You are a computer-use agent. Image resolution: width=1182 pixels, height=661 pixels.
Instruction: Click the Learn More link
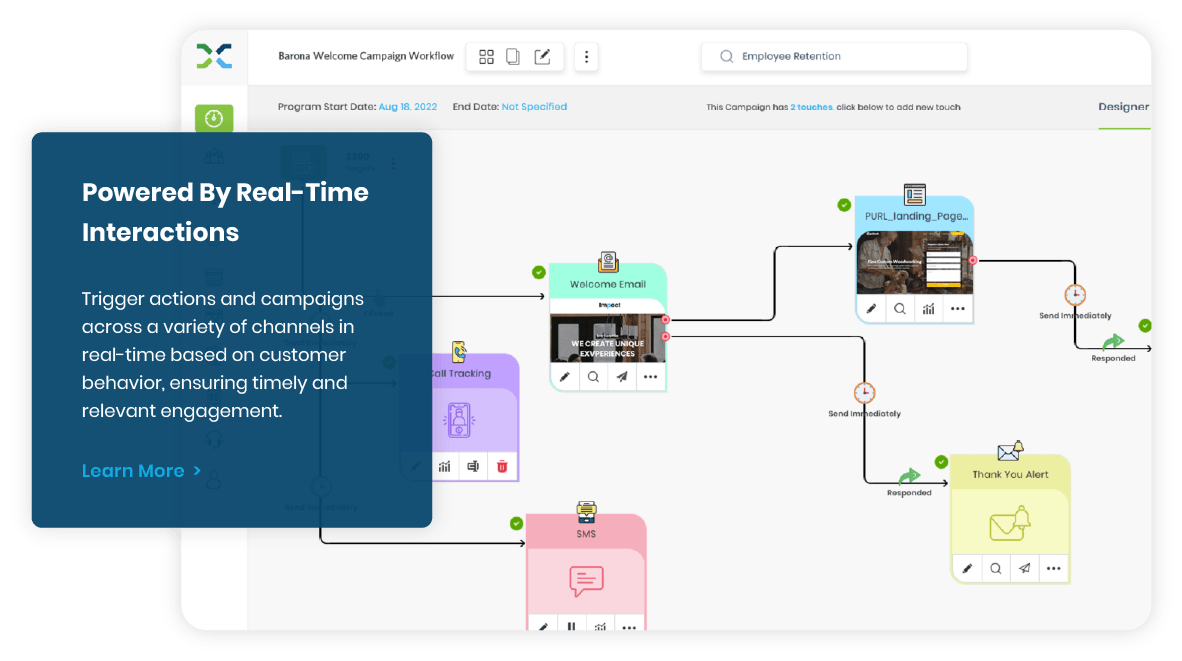141,471
